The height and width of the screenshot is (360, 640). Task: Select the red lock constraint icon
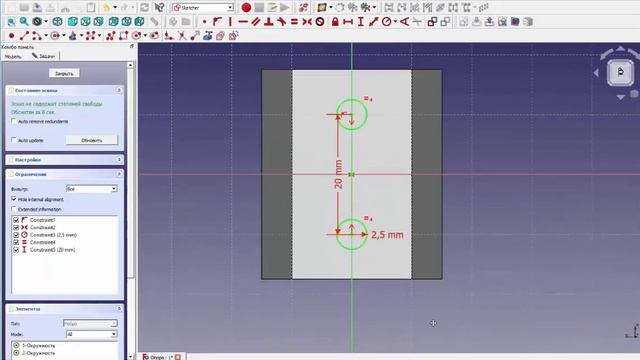[x=335, y=22]
